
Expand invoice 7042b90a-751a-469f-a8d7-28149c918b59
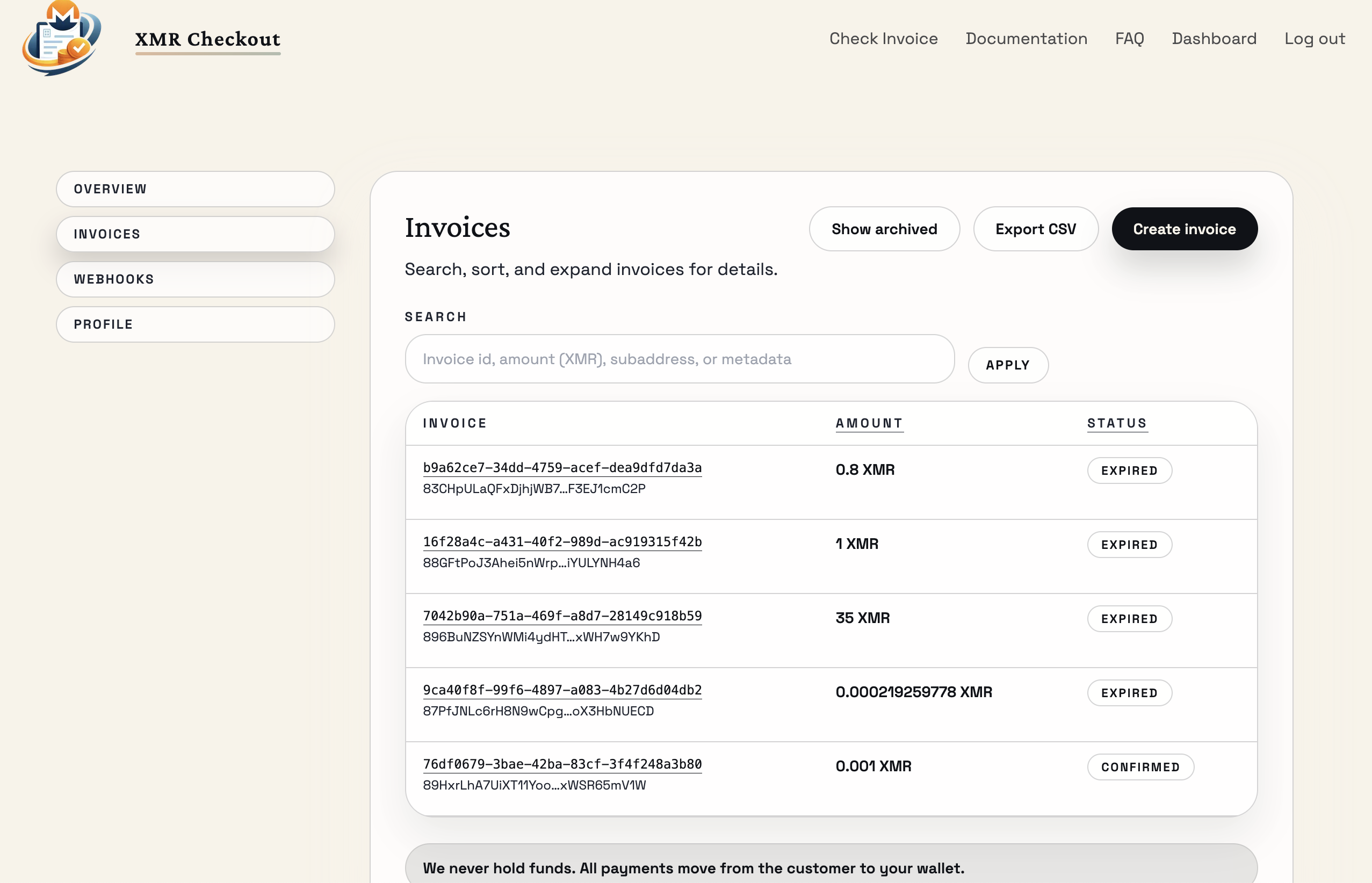tap(562, 616)
